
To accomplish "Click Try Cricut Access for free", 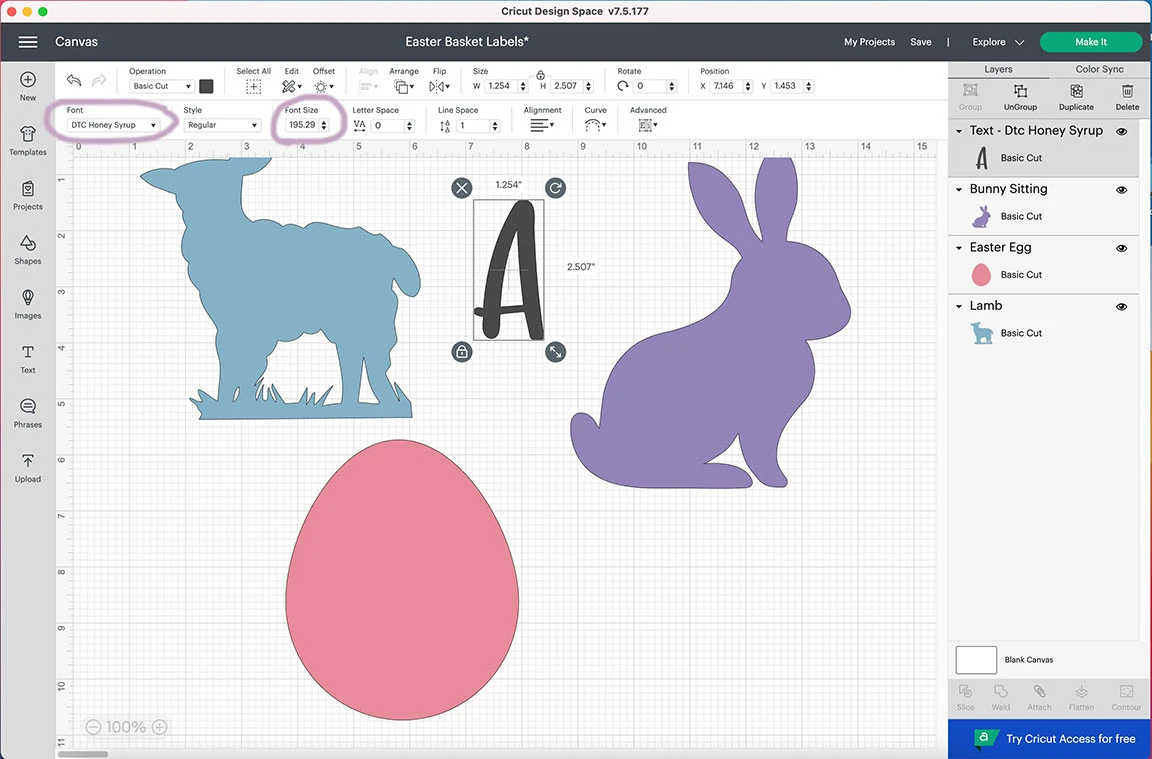I will [1049, 738].
